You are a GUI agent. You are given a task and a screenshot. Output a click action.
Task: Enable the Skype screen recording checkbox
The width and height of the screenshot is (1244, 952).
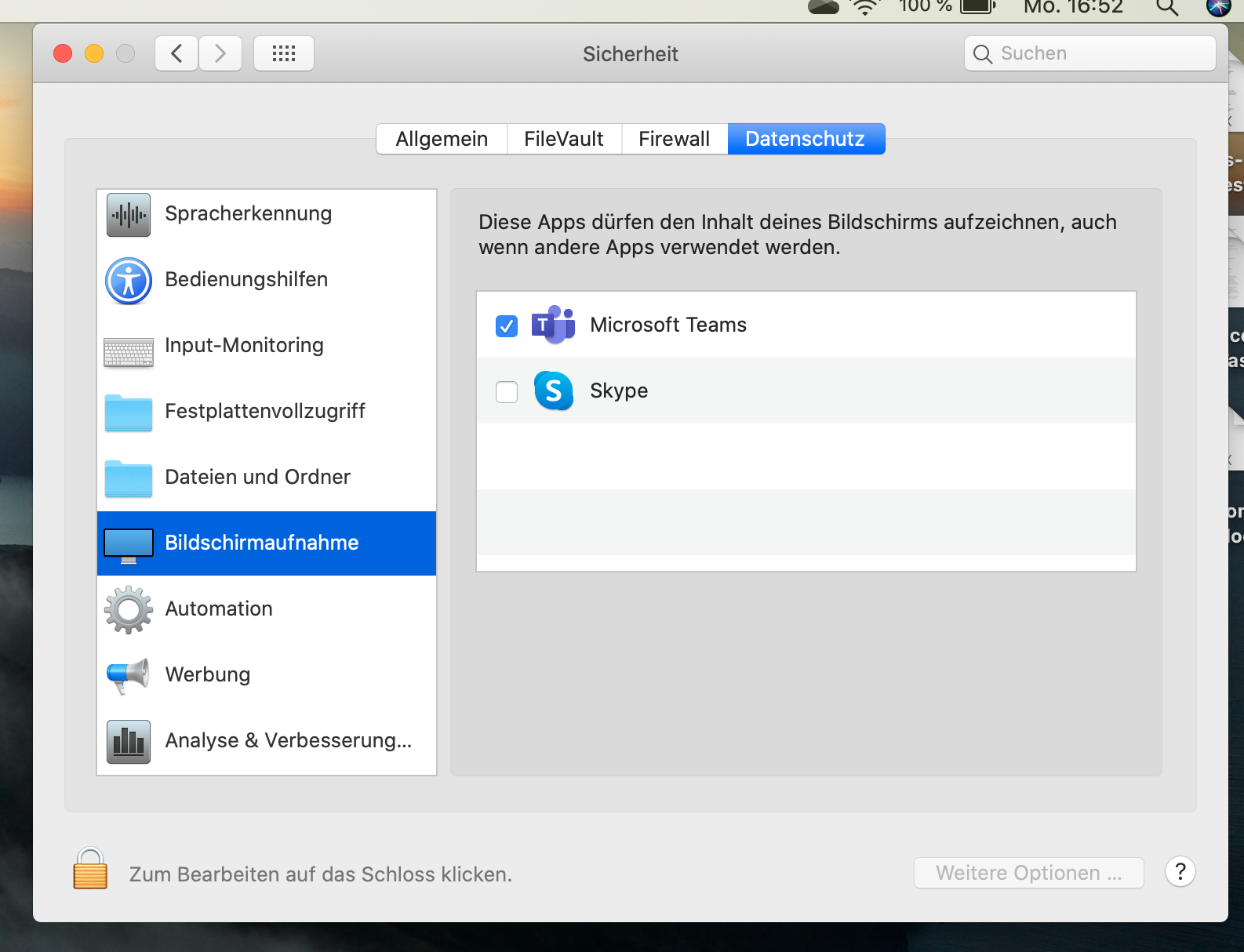(507, 391)
